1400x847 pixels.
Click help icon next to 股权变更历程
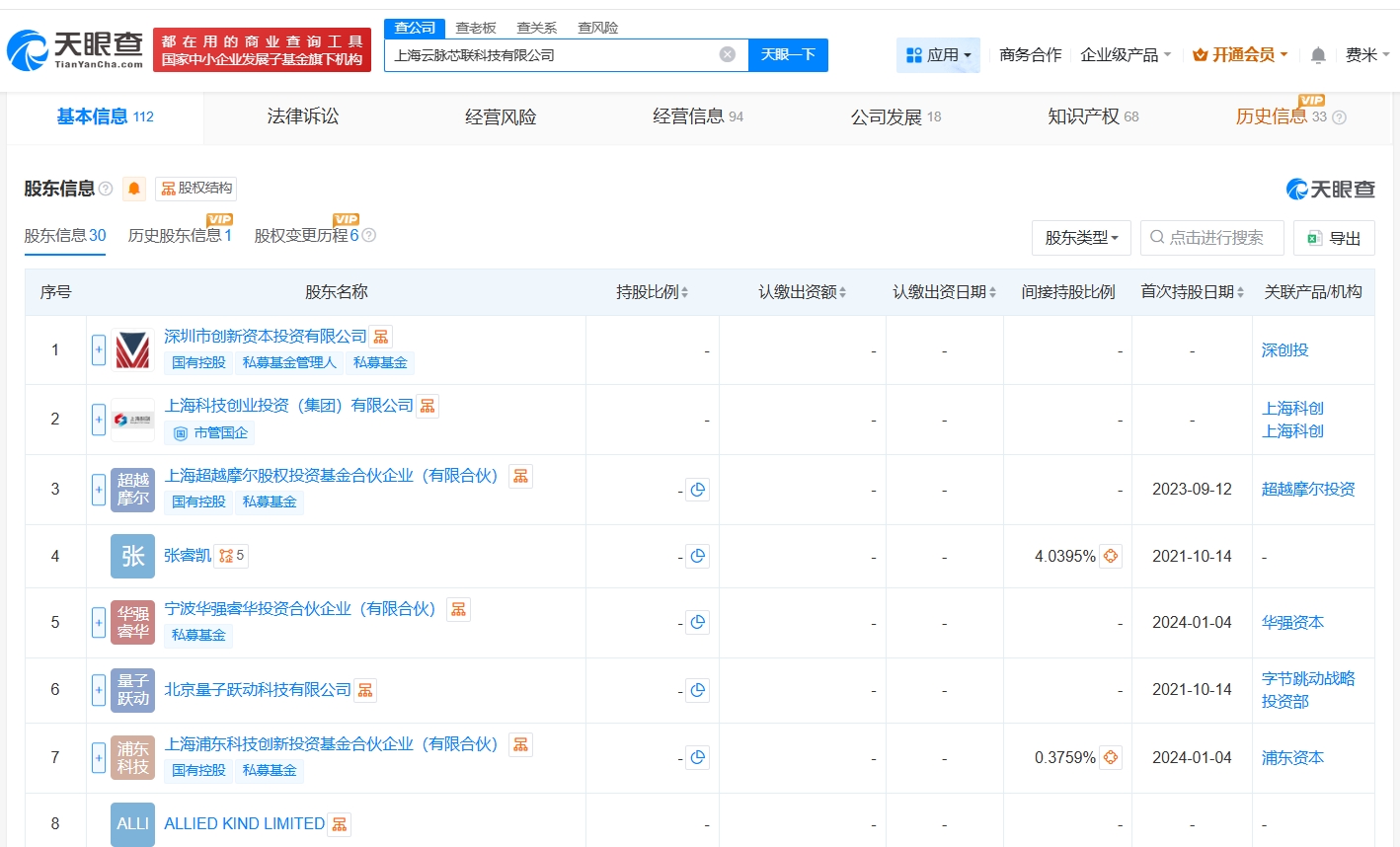tap(369, 236)
